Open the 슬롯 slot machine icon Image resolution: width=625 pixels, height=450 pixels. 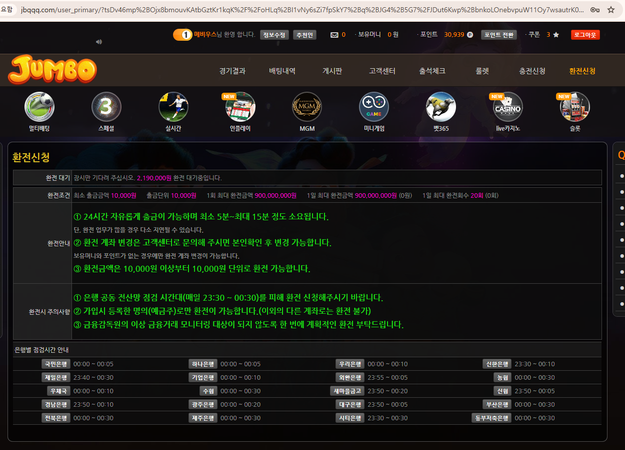[x=574, y=107]
